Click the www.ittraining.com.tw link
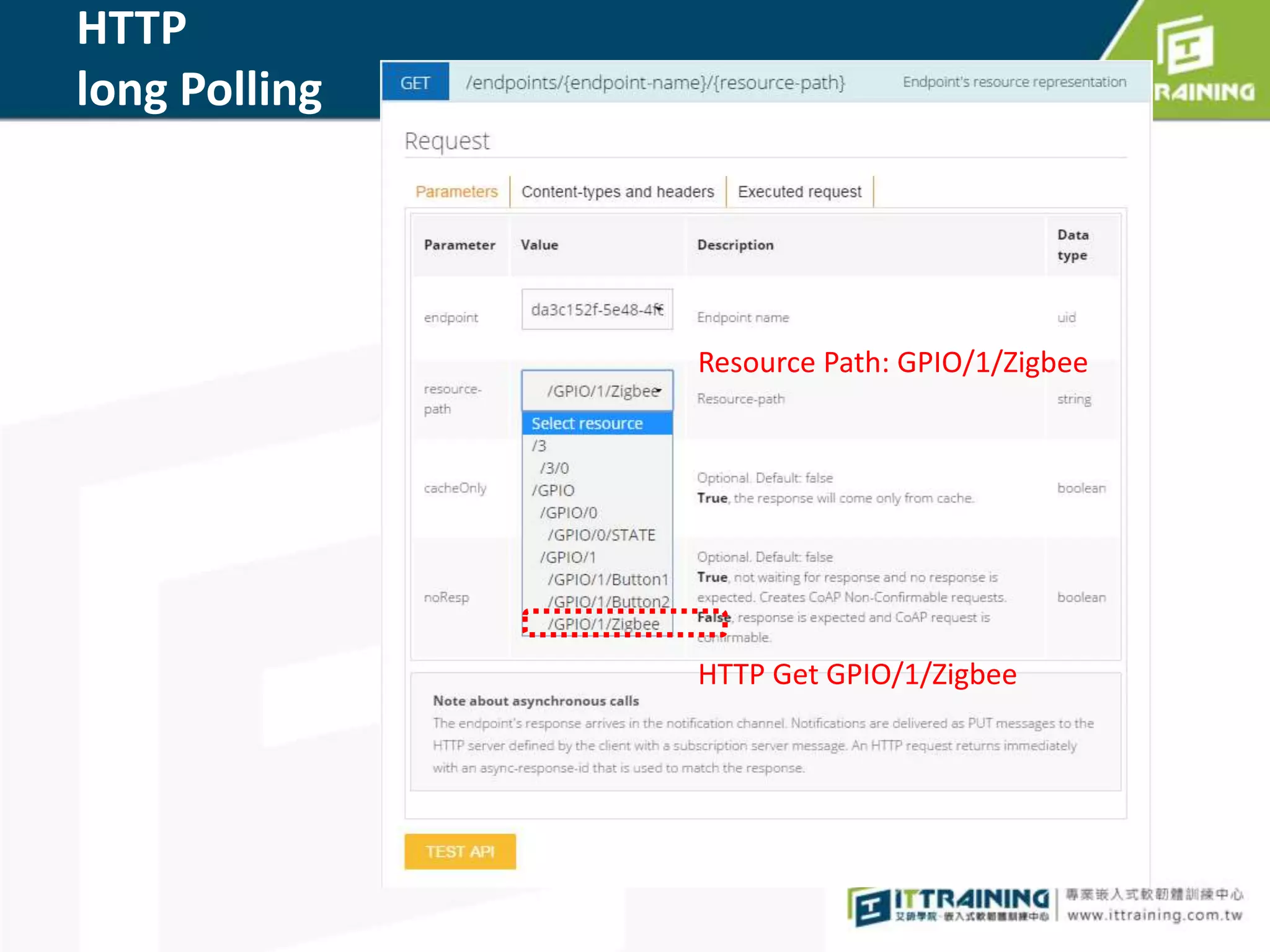The width and height of the screenshot is (1270, 952). click(1155, 915)
